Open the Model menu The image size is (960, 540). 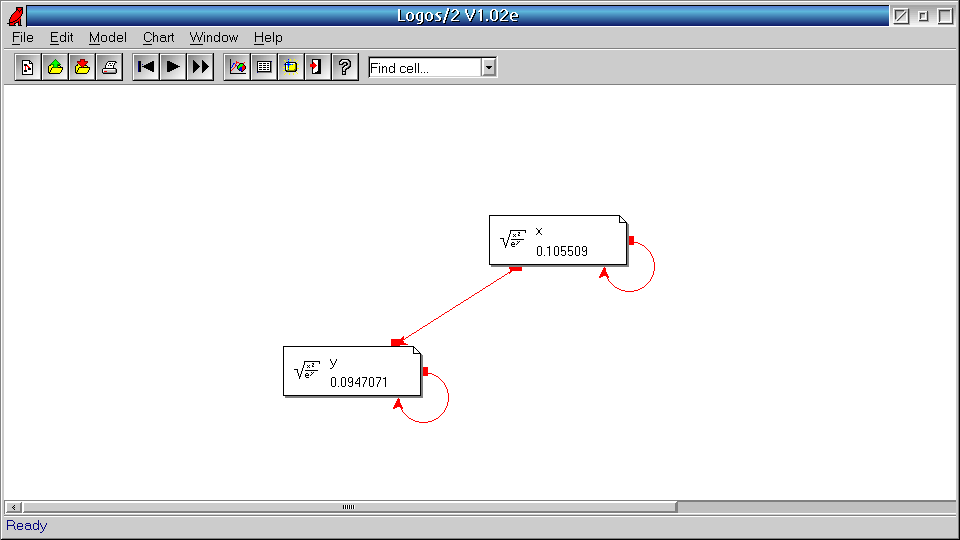[107, 37]
